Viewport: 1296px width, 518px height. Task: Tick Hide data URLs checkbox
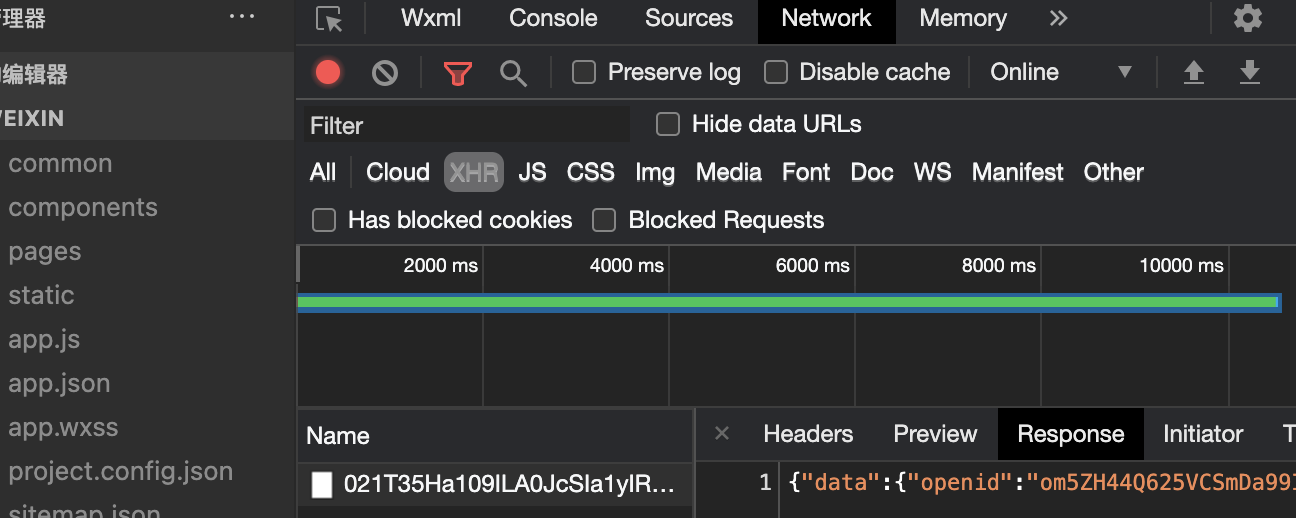click(x=668, y=124)
